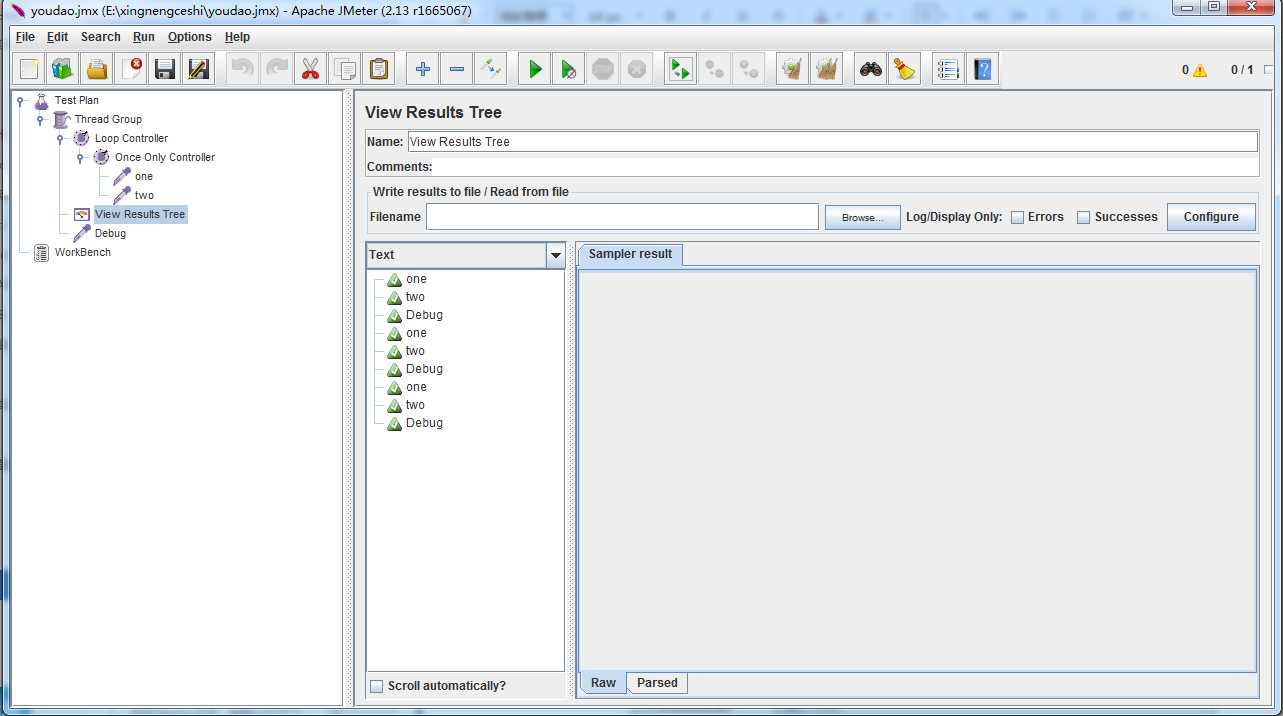Screen dimensions: 1283x716
Task: Collapse the Loop Controller tree node
Action: click(60, 139)
